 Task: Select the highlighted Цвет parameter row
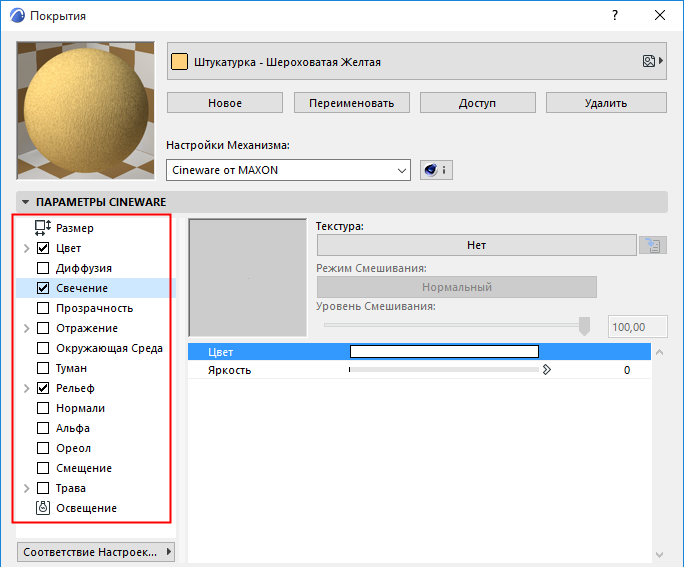click(419, 352)
